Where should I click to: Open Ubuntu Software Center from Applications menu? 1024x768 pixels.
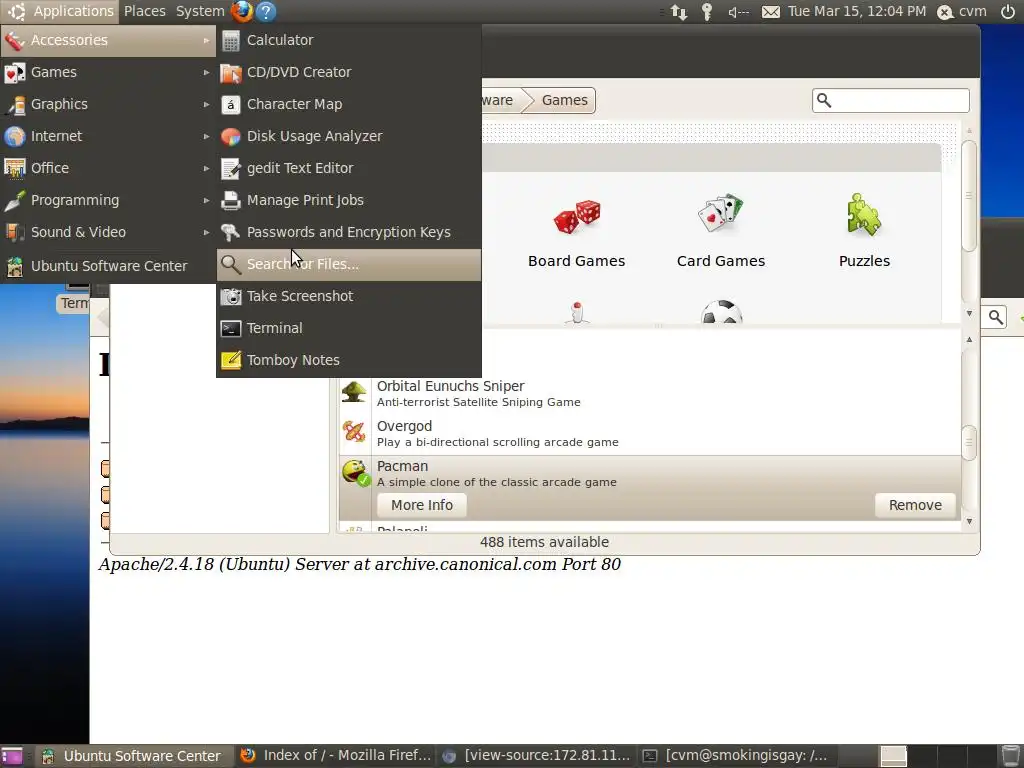(108, 266)
